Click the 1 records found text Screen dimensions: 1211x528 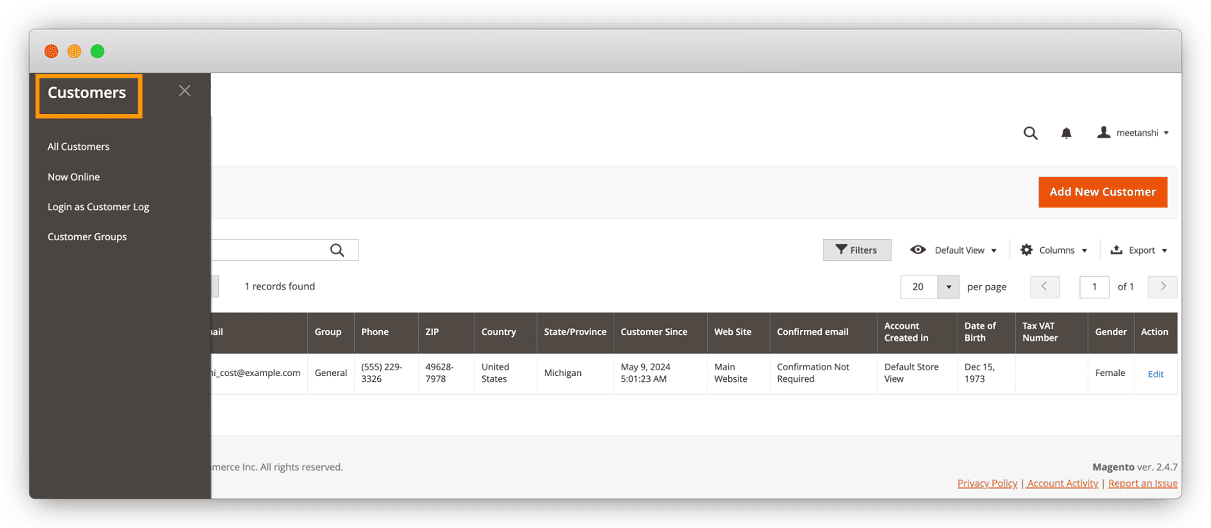pyautogui.click(x=280, y=287)
